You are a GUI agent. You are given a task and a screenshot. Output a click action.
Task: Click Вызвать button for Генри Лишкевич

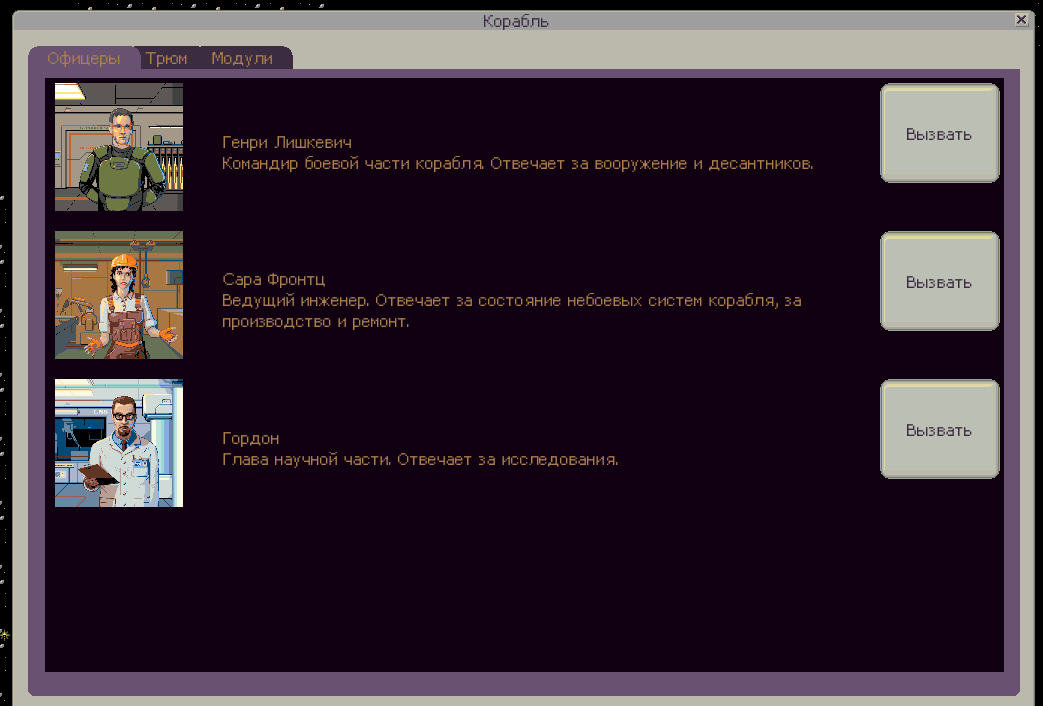pos(939,133)
